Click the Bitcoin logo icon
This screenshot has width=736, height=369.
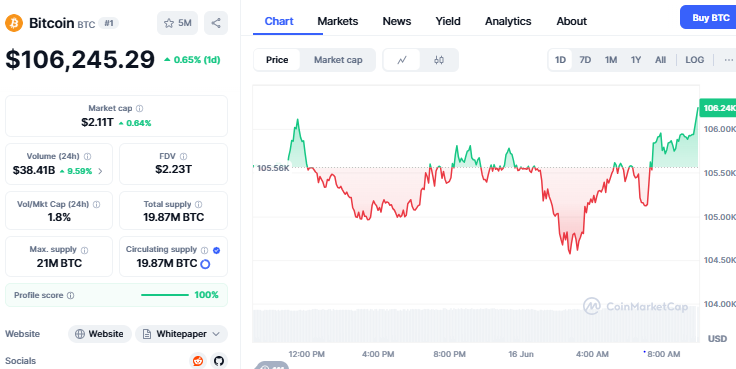tap(14, 23)
